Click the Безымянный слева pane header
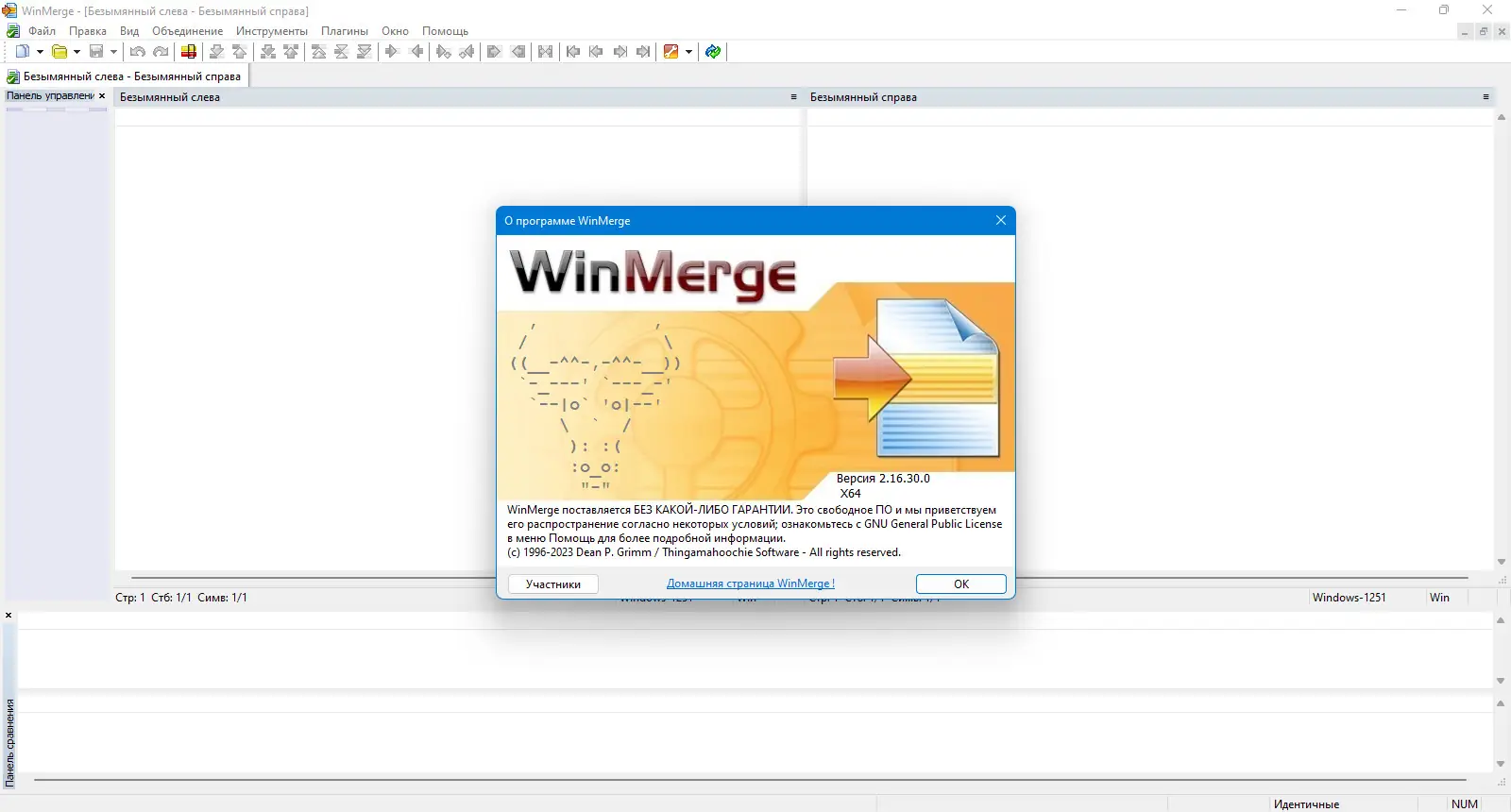Screen dimensions: 1511x812 pyautogui.click(x=459, y=97)
